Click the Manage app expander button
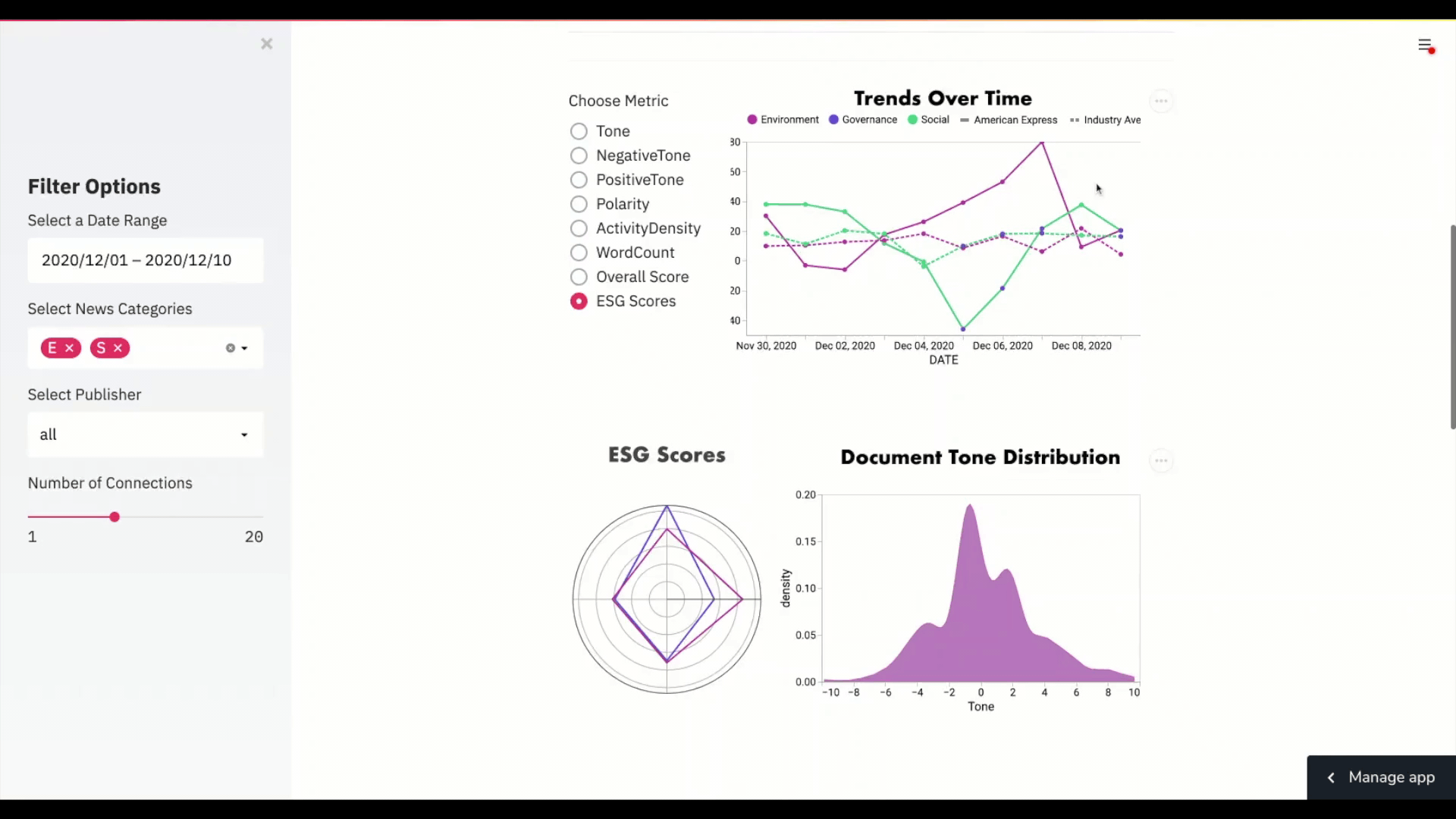The width and height of the screenshot is (1456, 819). 1331,776
